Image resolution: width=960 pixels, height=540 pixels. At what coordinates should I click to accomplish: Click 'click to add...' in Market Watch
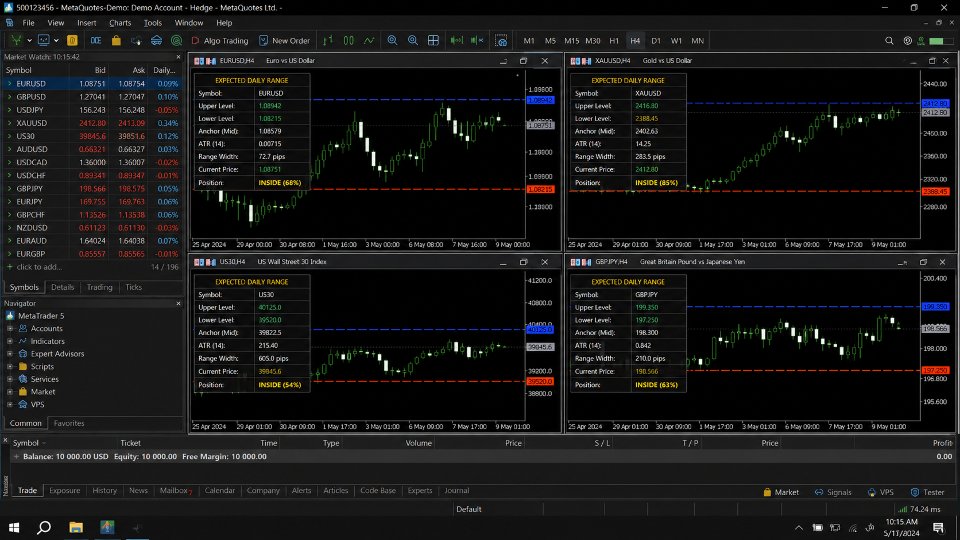coord(39,267)
